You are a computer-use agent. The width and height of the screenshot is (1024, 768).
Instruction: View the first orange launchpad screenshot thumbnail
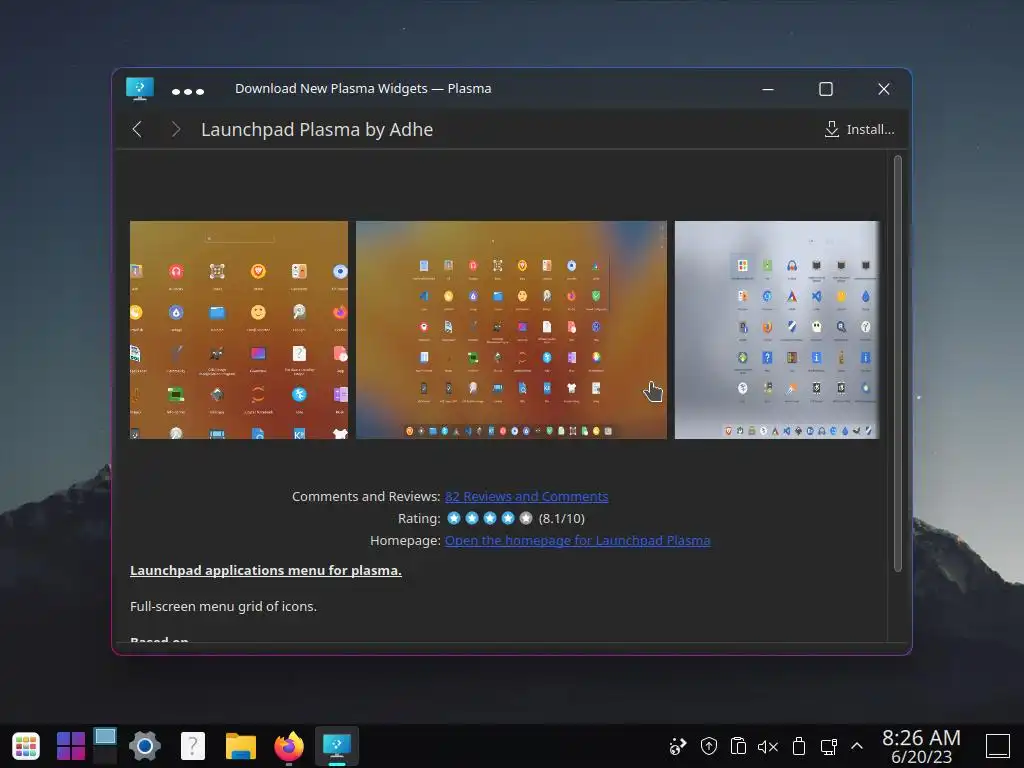[x=239, y=330]
